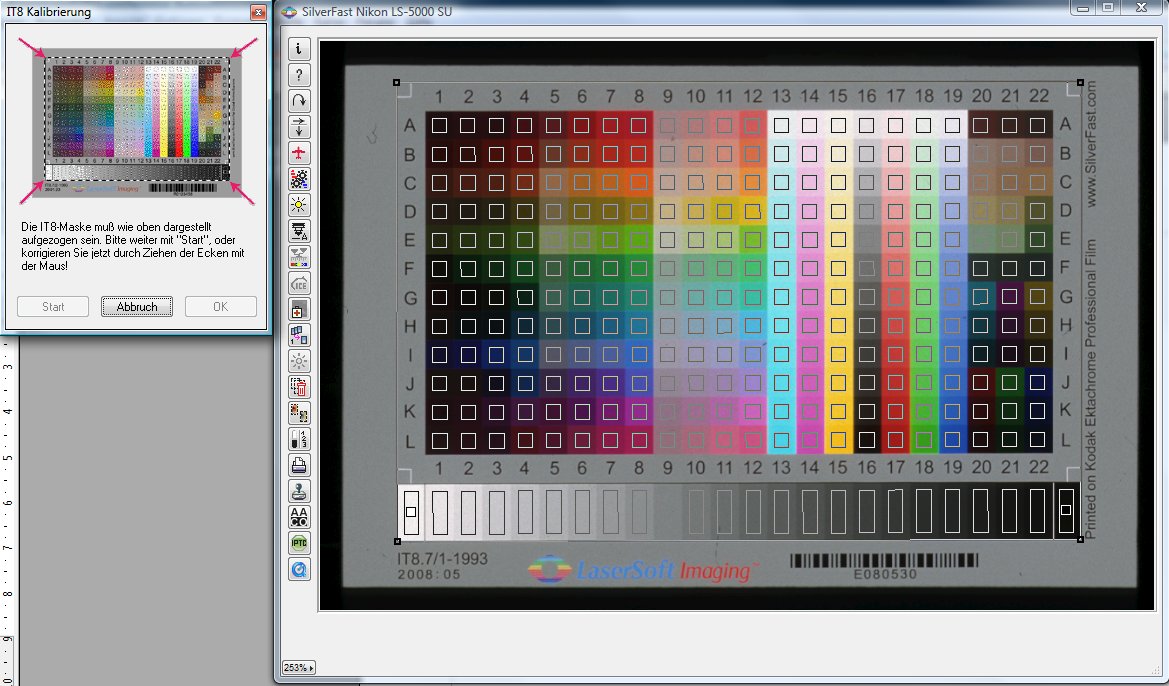Click the ICE dust removal icon
1169x686 pixels.
pyautogui.click(x=299, y=283)
